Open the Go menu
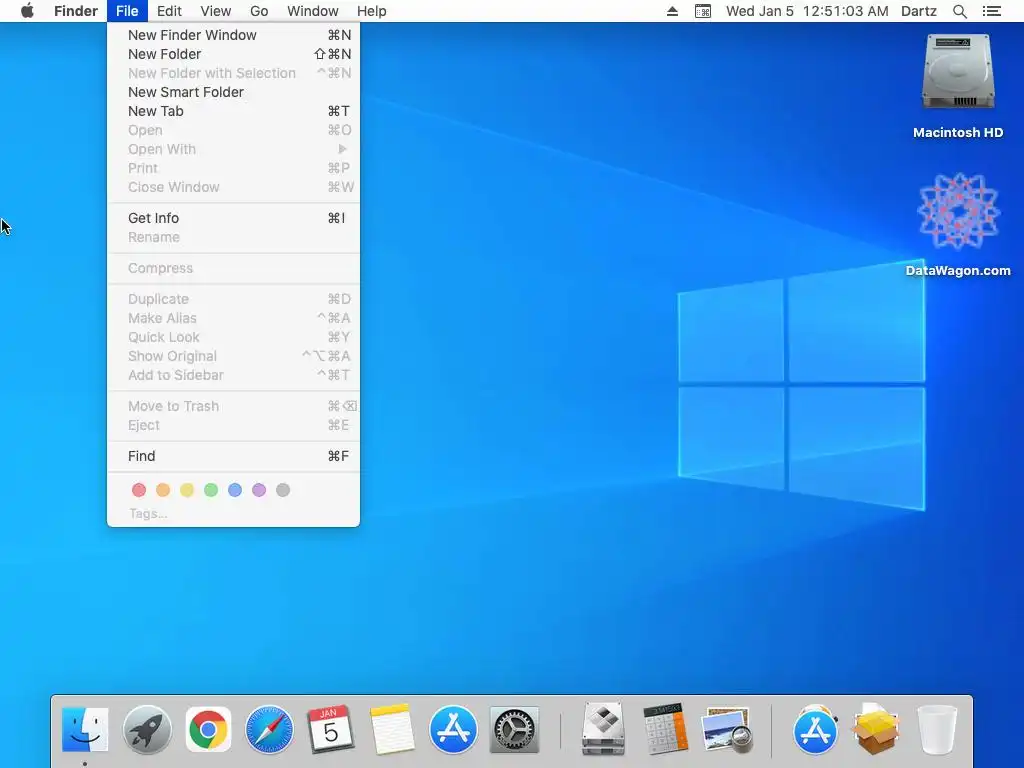The width and height of the screenshot is (1024, 768). tap(259, 11)
